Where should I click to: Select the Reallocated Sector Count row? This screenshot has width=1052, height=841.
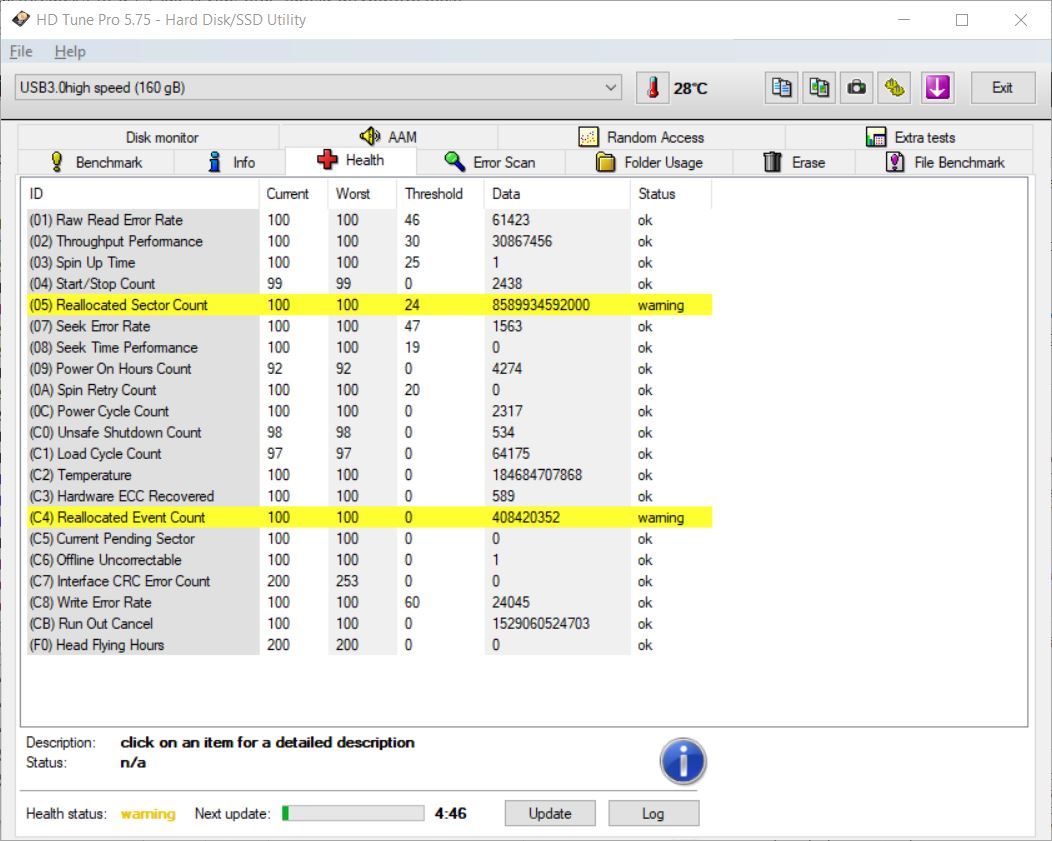coord(369,305)
